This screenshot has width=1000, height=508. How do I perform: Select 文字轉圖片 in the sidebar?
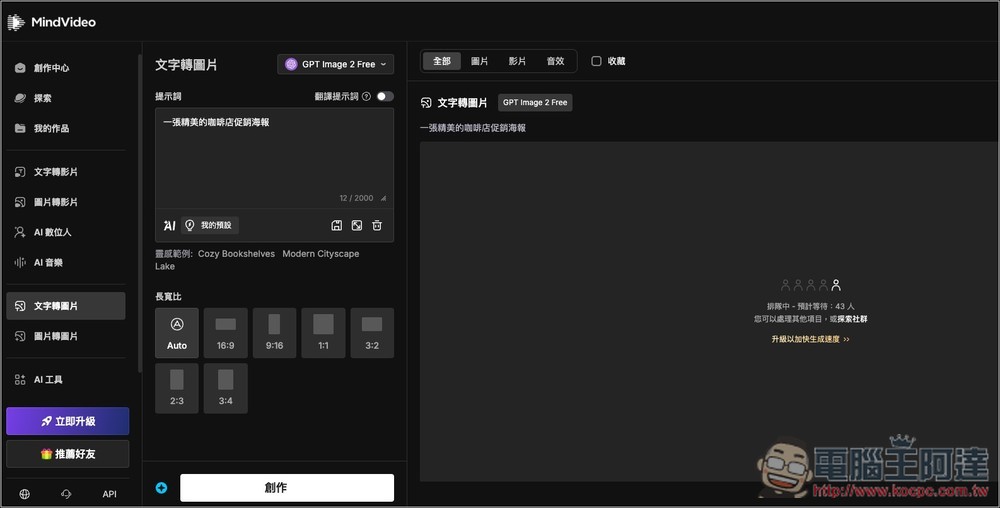pyautogui.click(x=66, y=306)
